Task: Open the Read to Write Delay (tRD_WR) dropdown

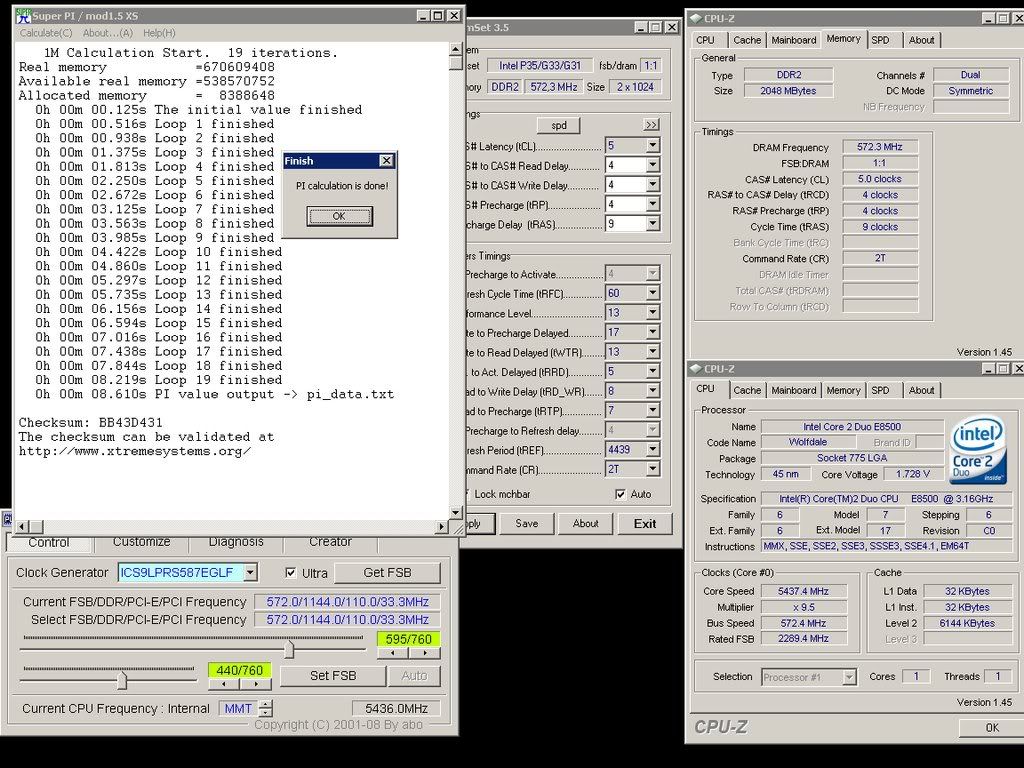Action: (652, 391)
